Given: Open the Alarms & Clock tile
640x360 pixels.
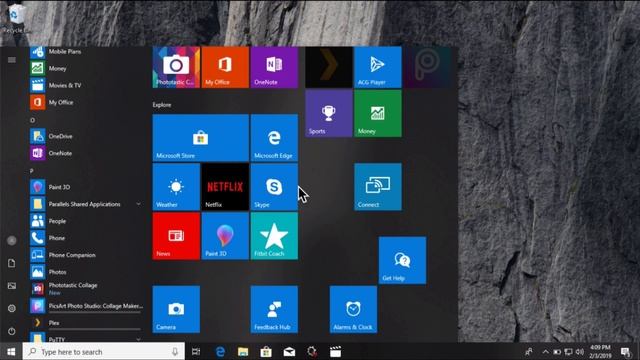Looking at the screenshot, I should point(353,309).
